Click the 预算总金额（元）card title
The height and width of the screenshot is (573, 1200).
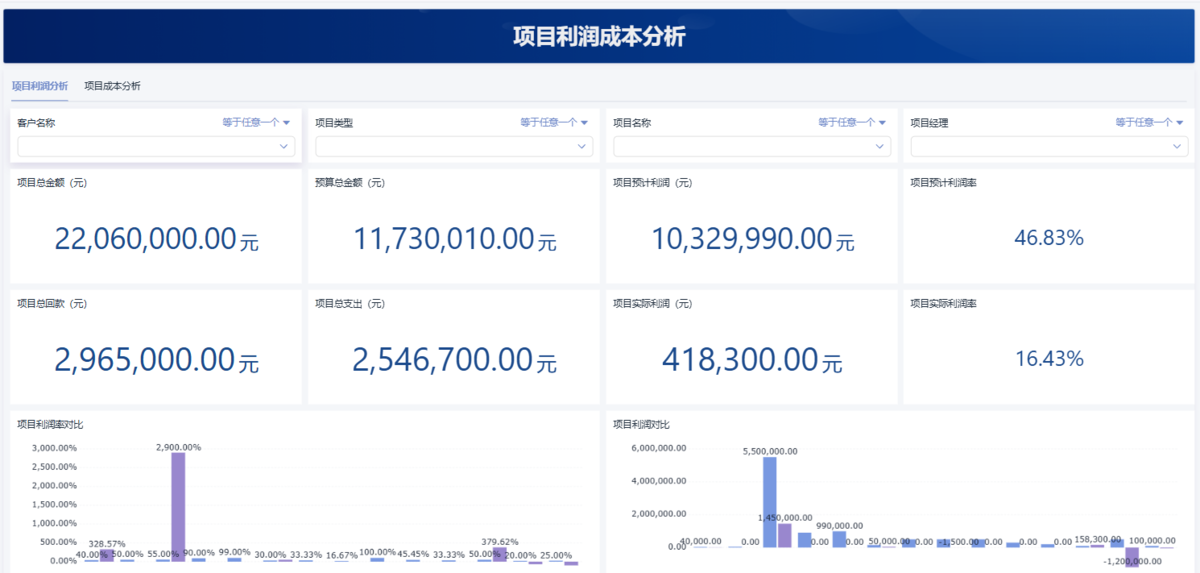(x=350, y=182)
